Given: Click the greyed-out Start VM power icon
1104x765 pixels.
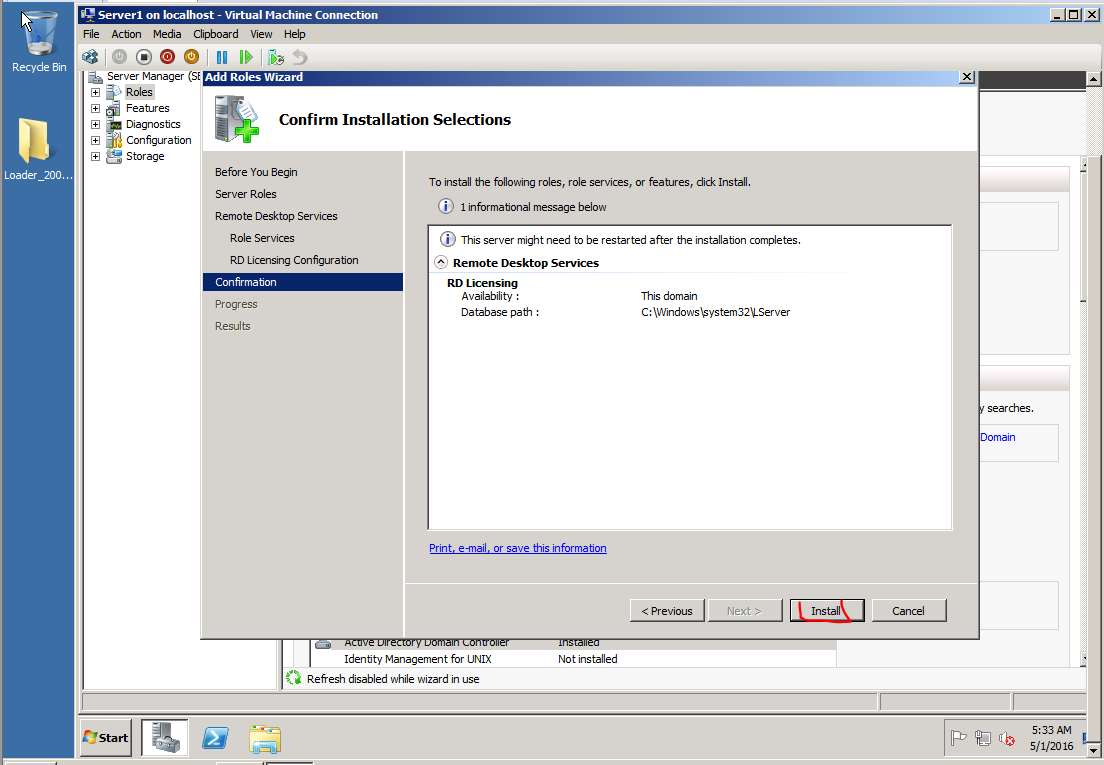Looking at the screenshot, I should coord(120,57).
